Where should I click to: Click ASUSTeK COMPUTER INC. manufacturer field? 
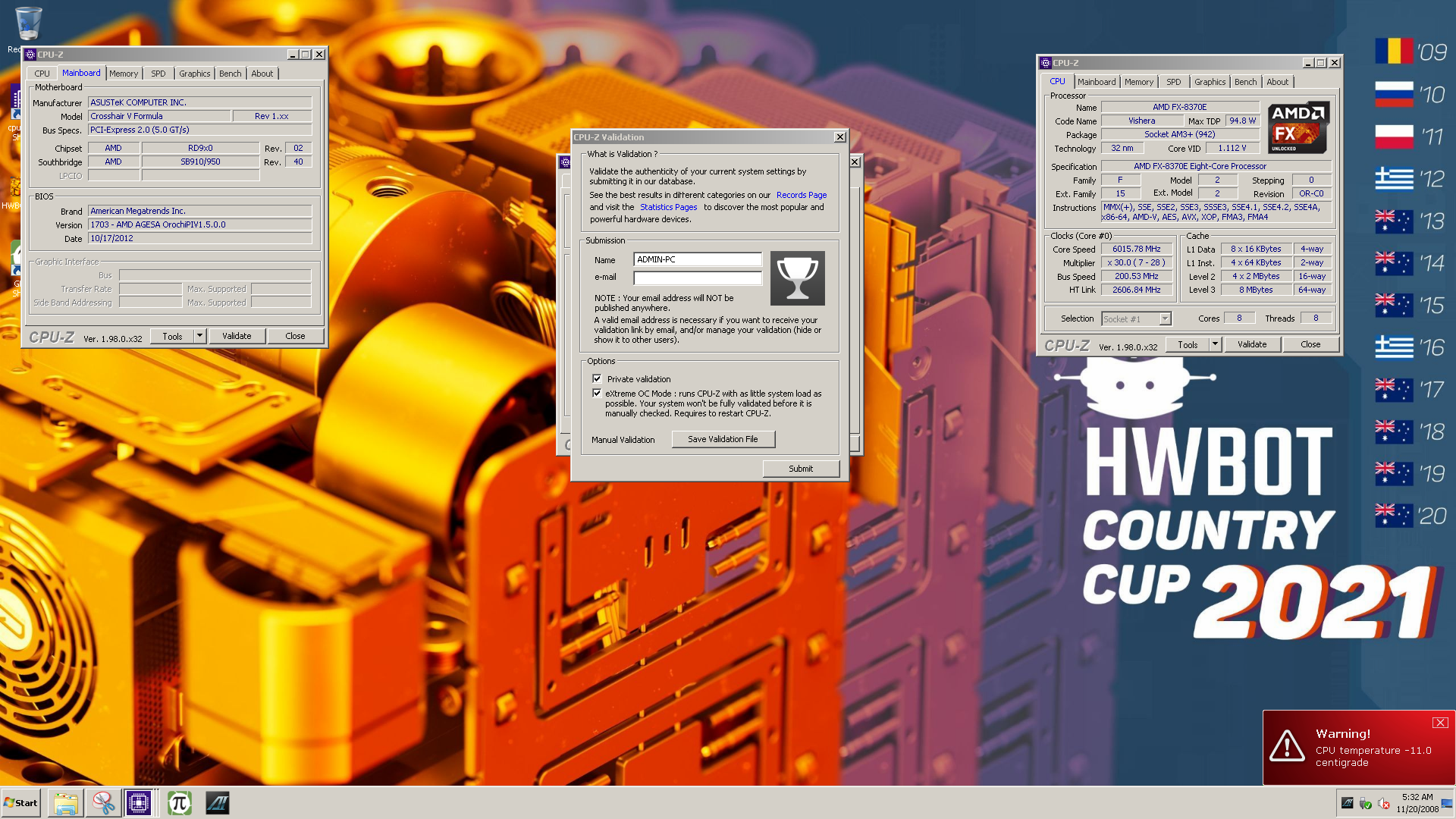click(x=200, y=102)
